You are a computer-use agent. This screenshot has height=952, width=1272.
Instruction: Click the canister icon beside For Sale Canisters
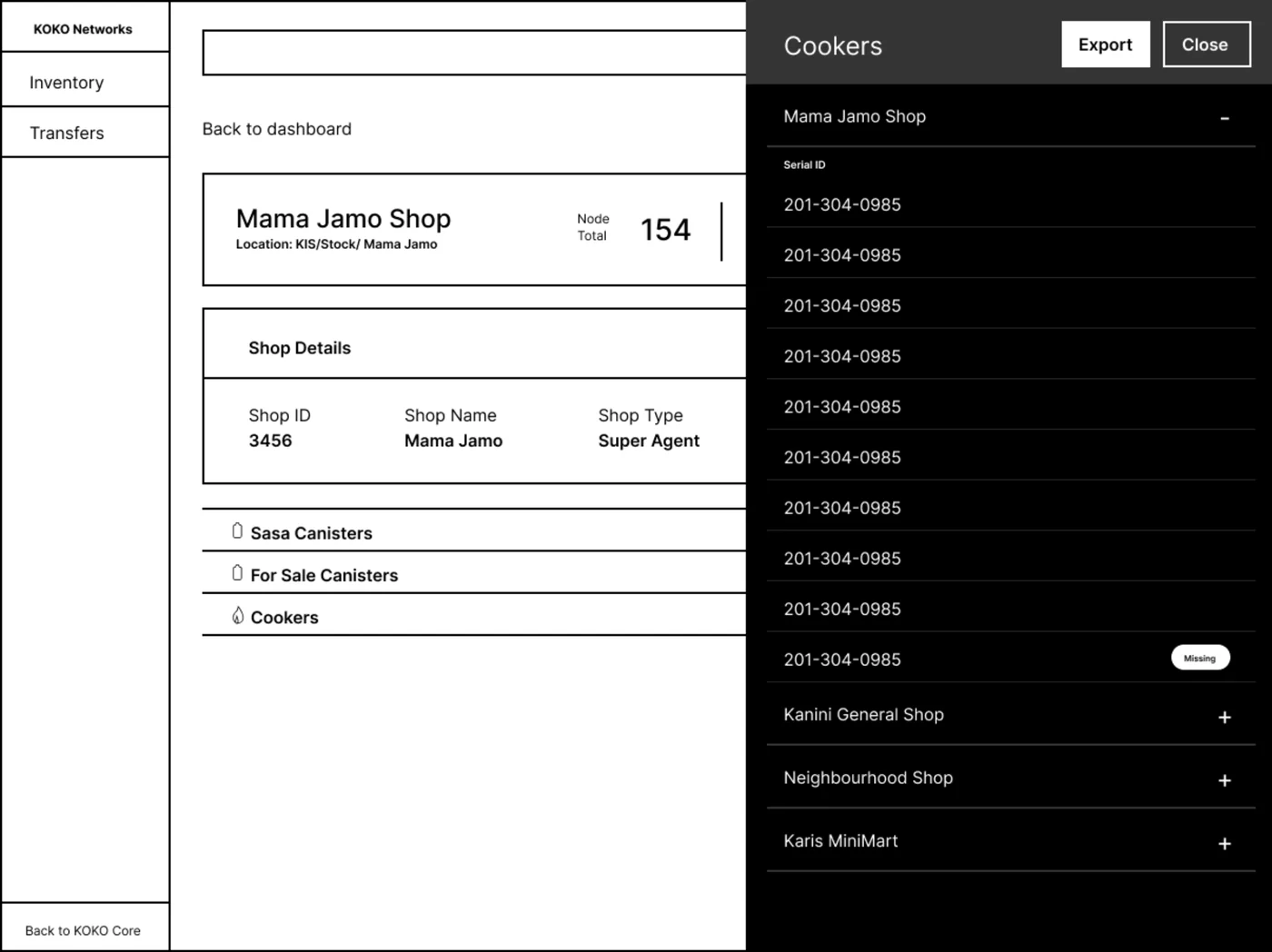[237, 573]
